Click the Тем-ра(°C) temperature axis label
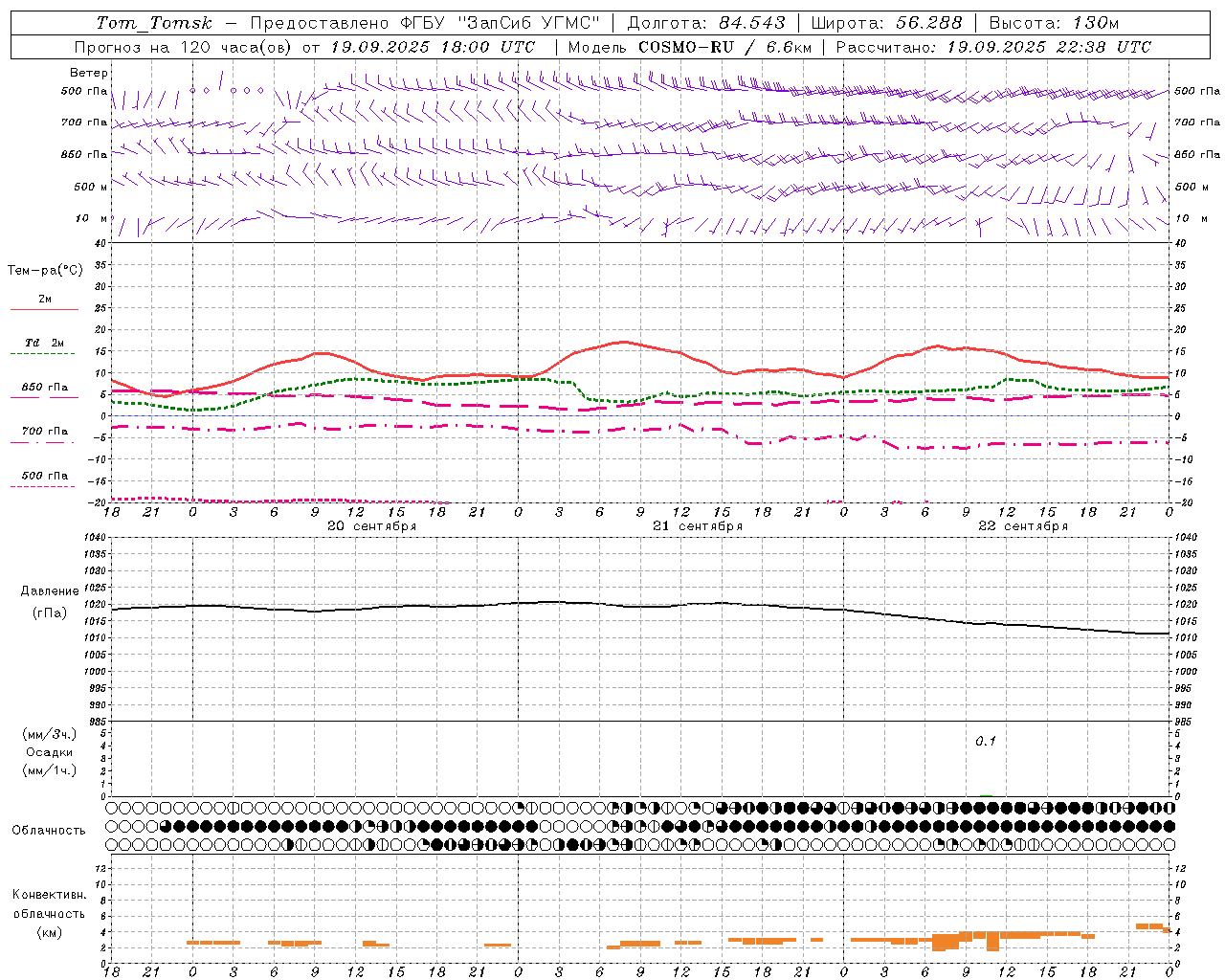 coord(45,271)
